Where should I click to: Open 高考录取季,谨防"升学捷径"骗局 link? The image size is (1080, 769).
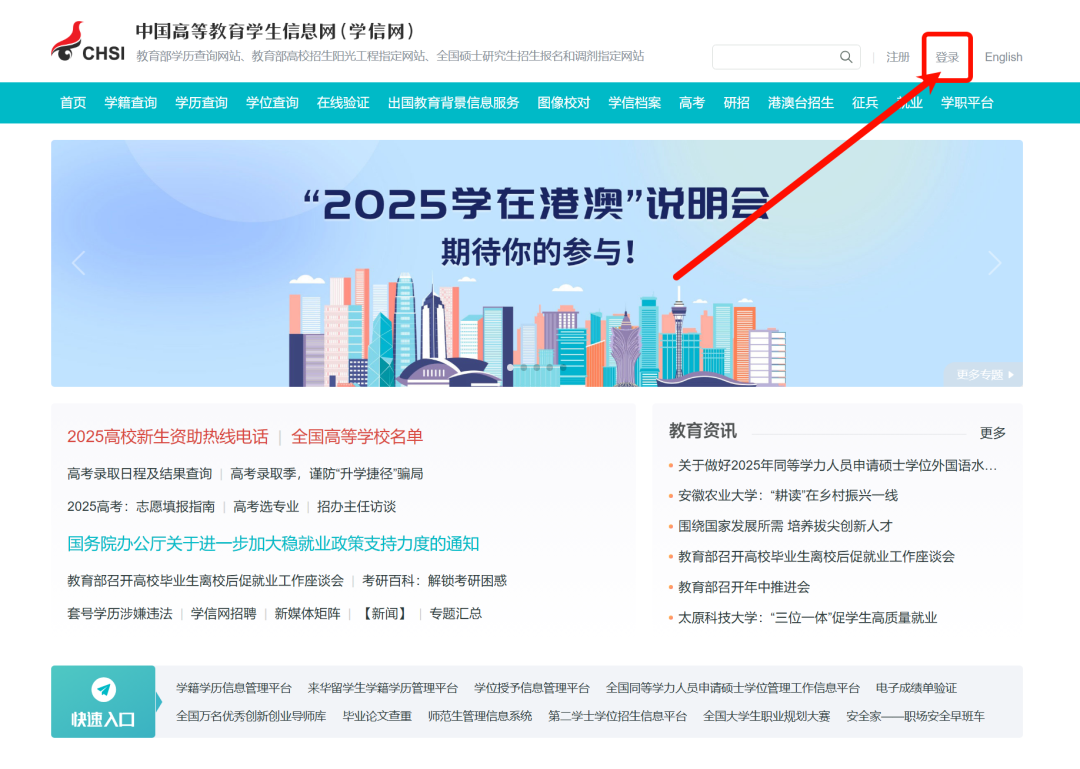click(x=326, y=474)
